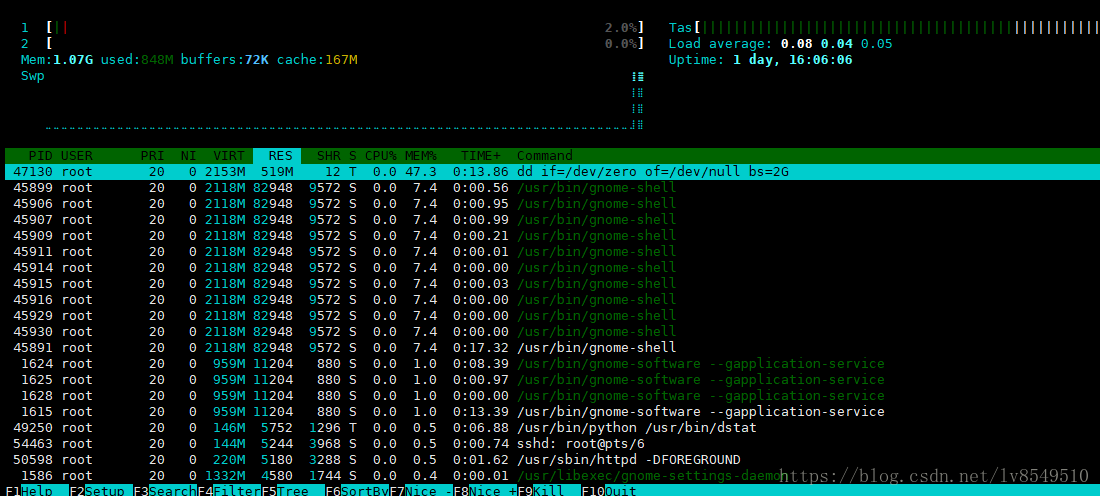Click the 0:17.32 TIME+ value
This screenshot has width=1100, height=496.
[x=481, y=347]
